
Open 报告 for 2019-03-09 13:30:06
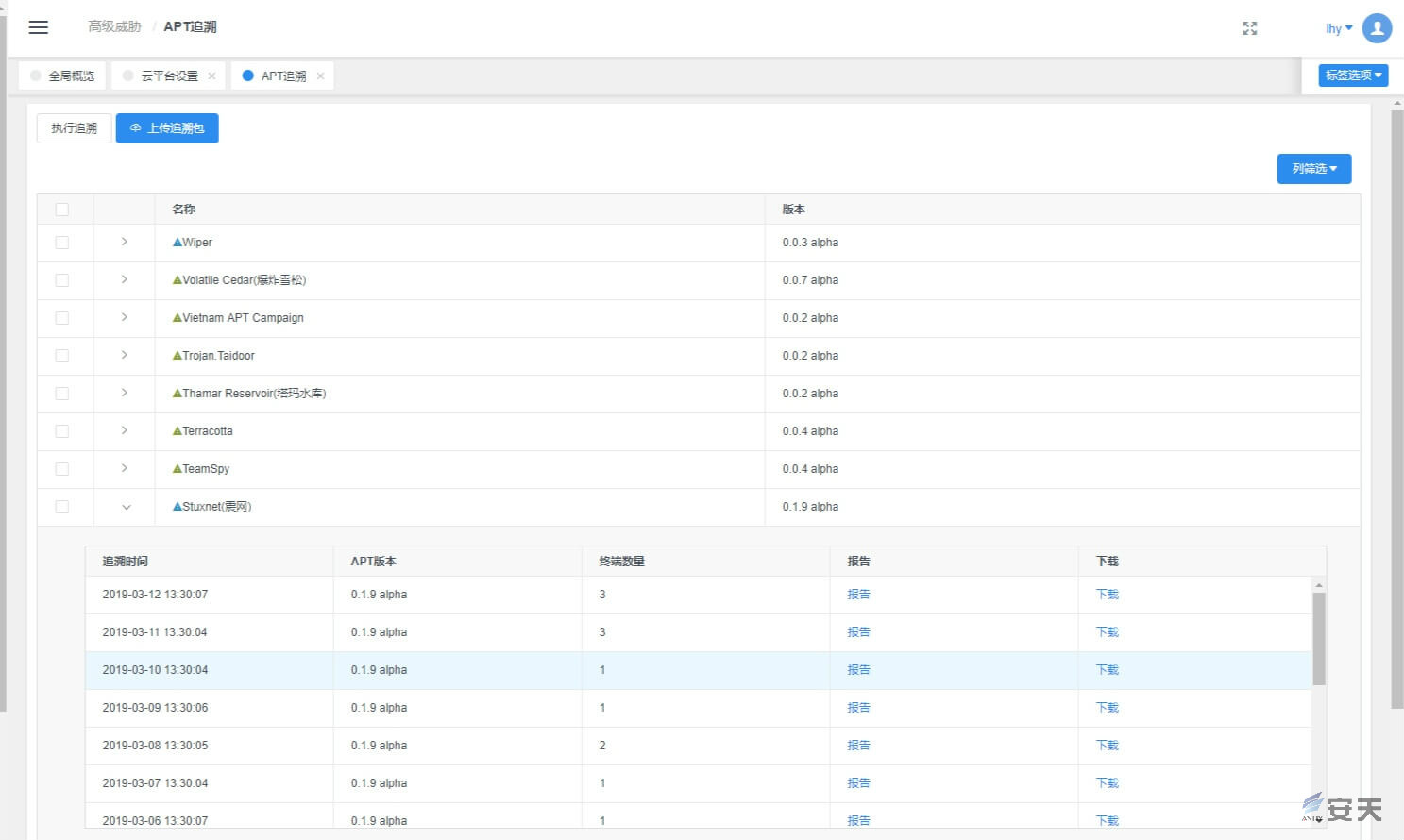[x=858, y=708]
